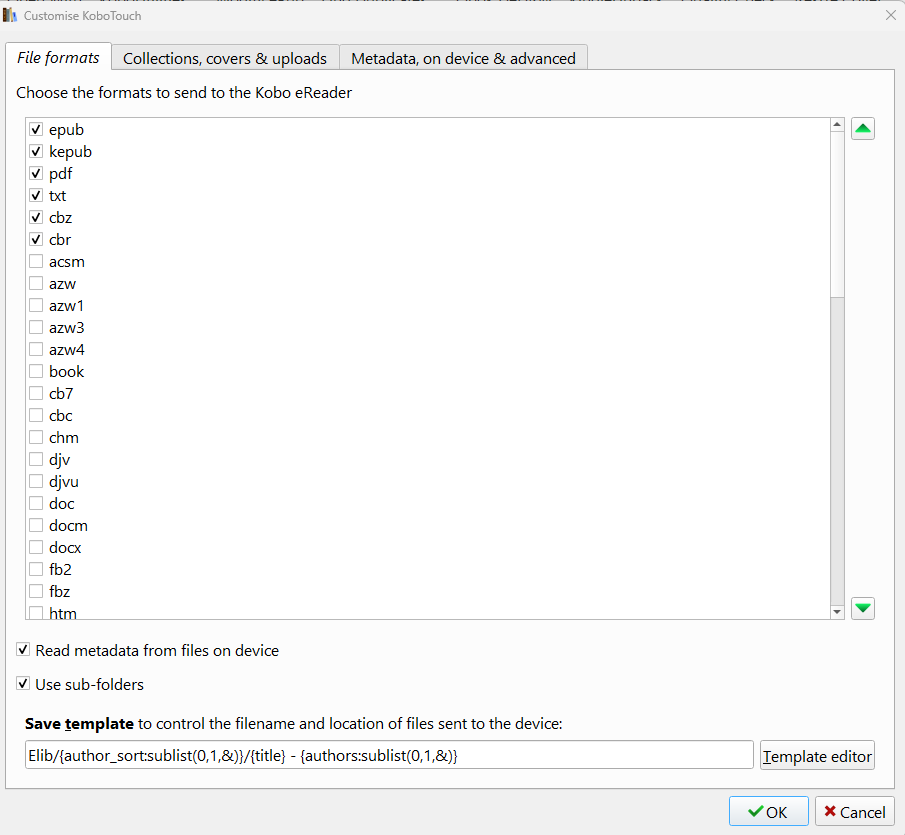Uncheck the epub format checkbox

point(36,129)
